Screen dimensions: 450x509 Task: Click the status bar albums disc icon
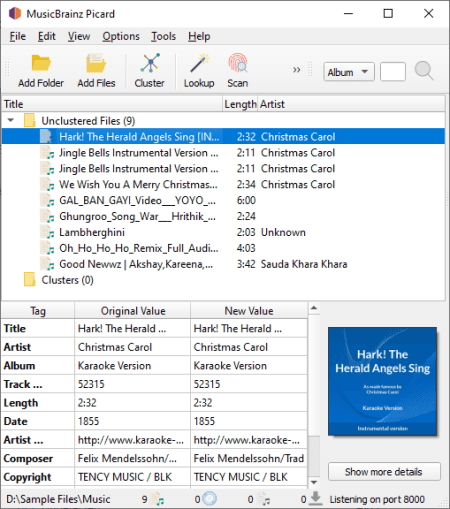pyautogui.click(x=210, y=499)
